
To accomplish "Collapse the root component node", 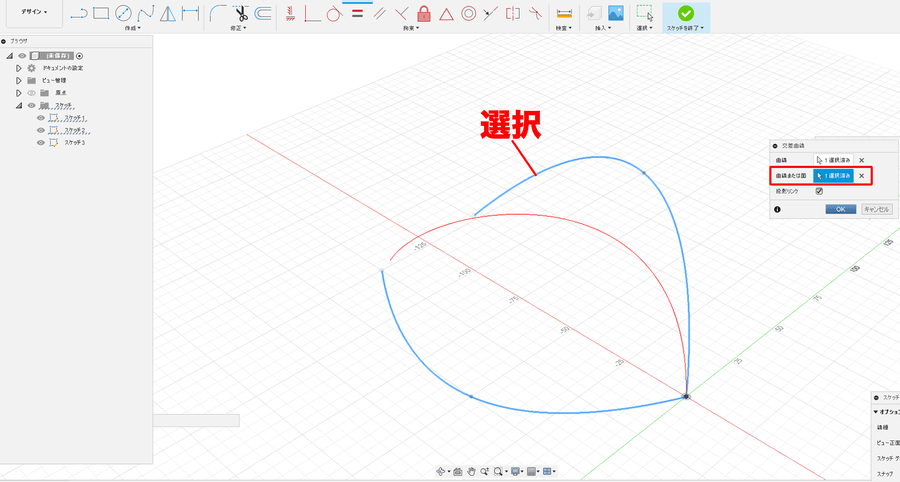I will pyautogui.click(x=9, y=56).
